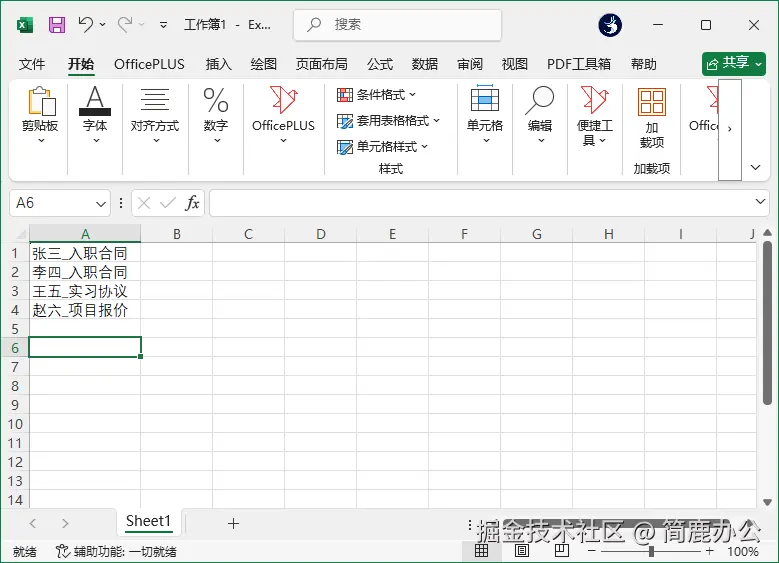Select cell containing 王五_实习协议
The height and width of the screenshot is (563, 779).
[x=85, y=291]
